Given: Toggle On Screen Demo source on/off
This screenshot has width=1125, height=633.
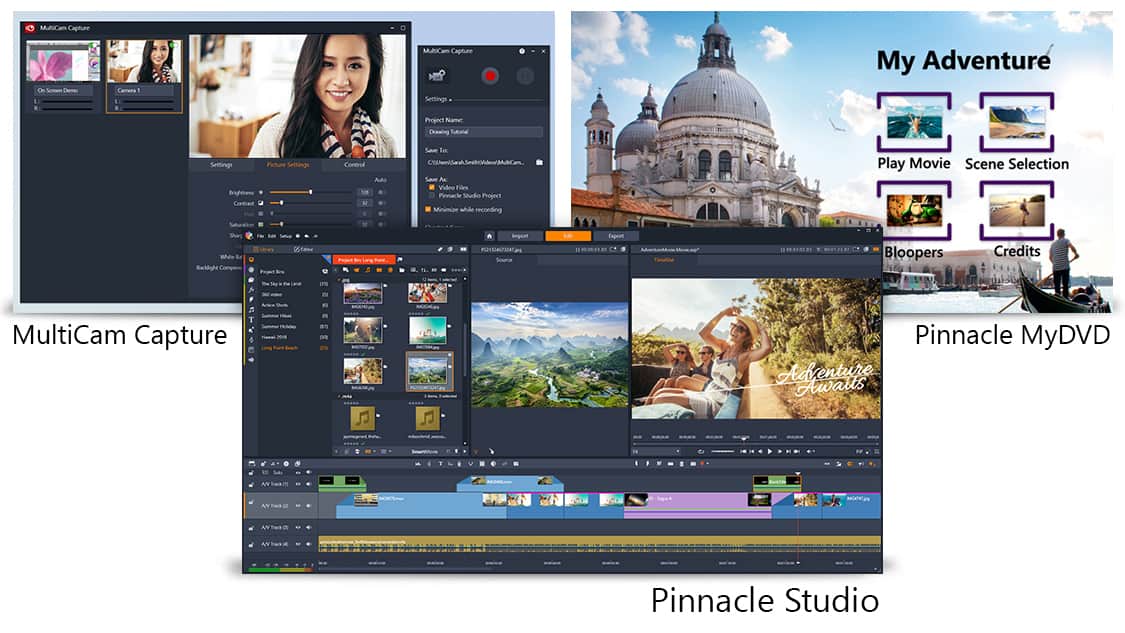Looking at the screenshot, I should [x=93, y=47].
